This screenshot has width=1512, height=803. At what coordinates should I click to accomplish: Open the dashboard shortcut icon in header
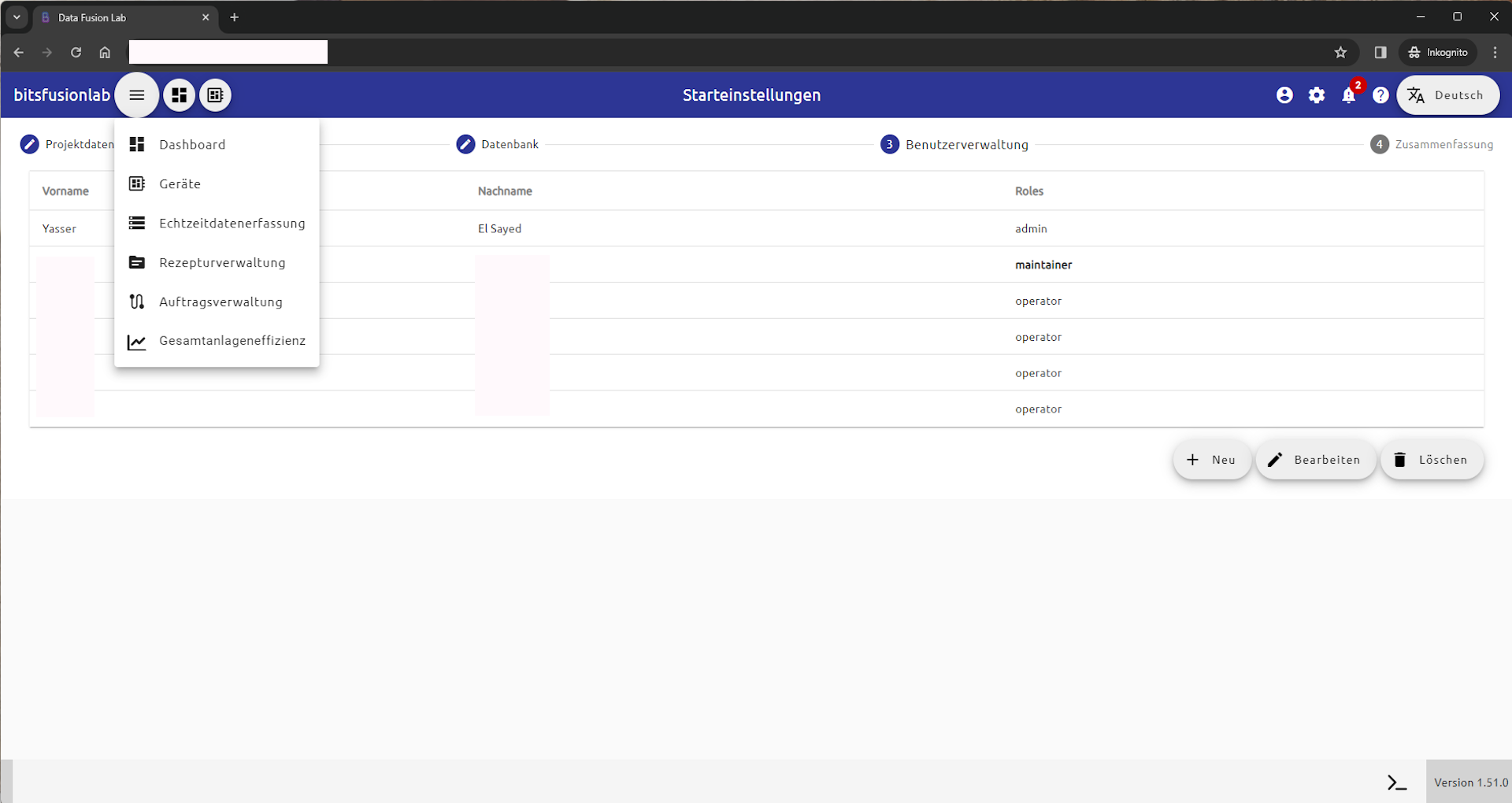coord(180,95)
